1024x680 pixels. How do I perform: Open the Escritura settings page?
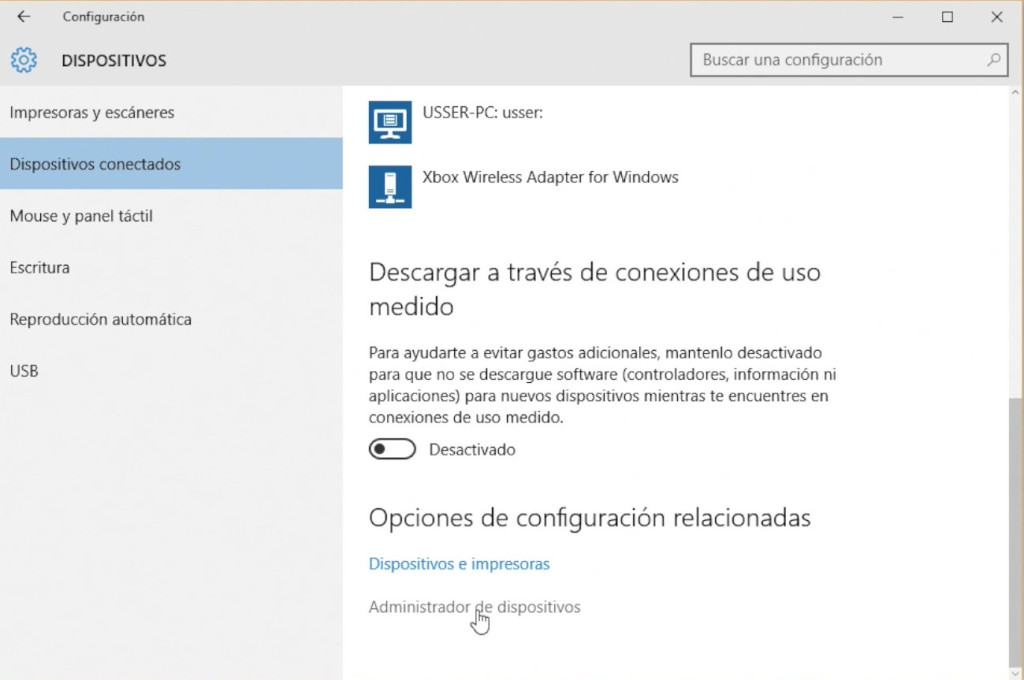pyautogui.click(x=40, y=268)
